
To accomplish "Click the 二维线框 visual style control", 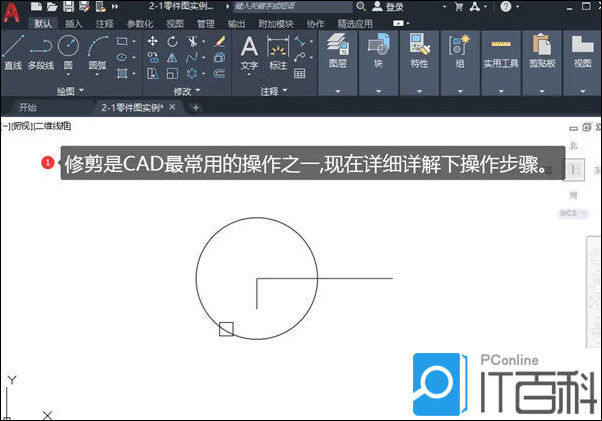I will click(x=52, y=126).
